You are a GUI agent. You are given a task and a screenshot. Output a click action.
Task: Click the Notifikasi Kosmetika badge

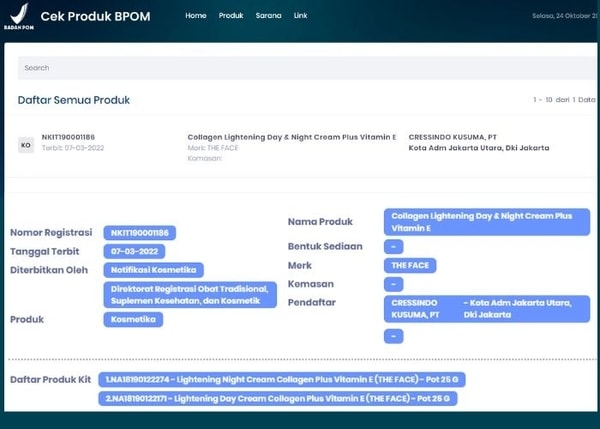click(153, 270)
